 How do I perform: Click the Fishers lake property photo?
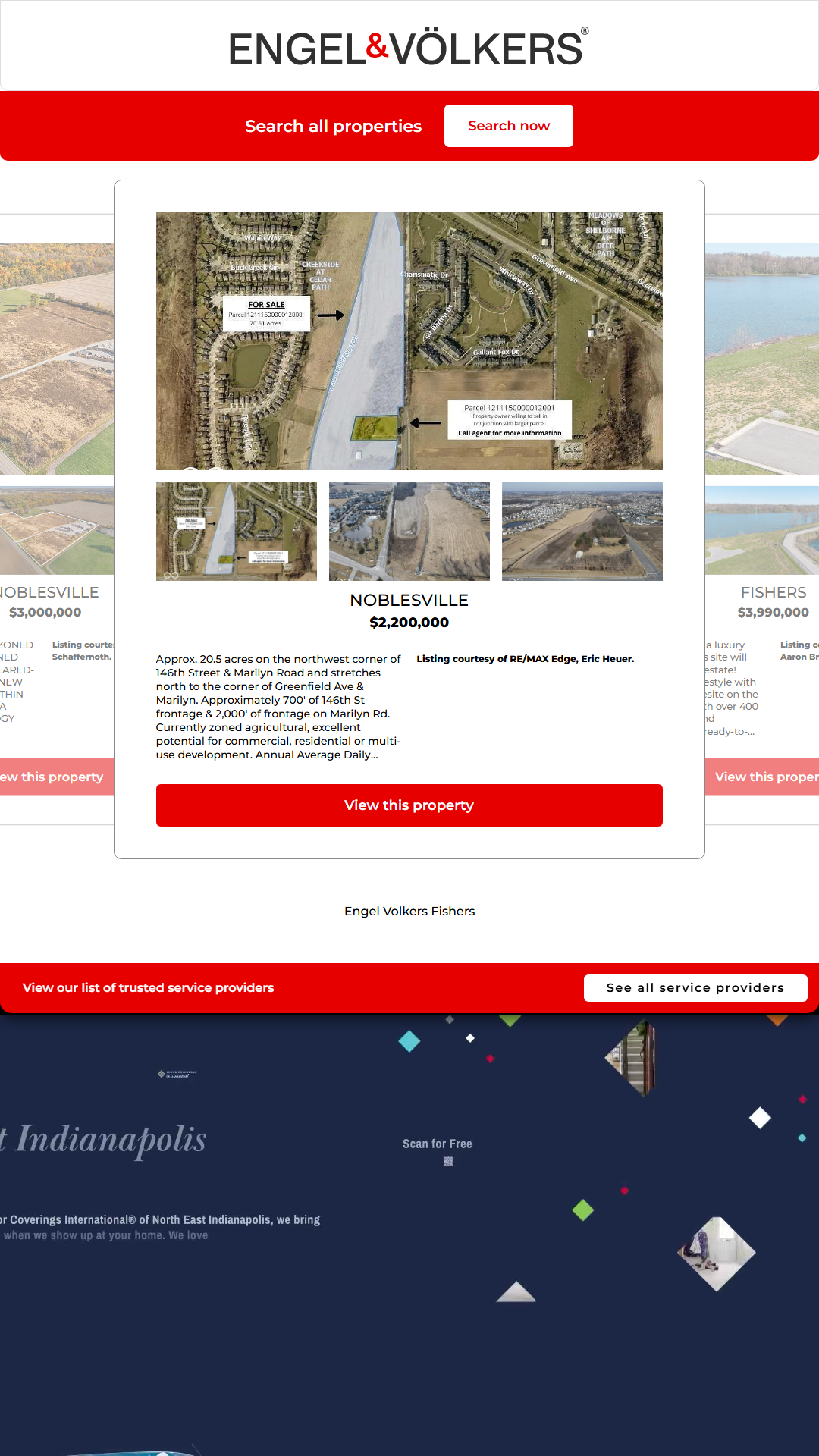pyautogui.click(x=762, y=359)
